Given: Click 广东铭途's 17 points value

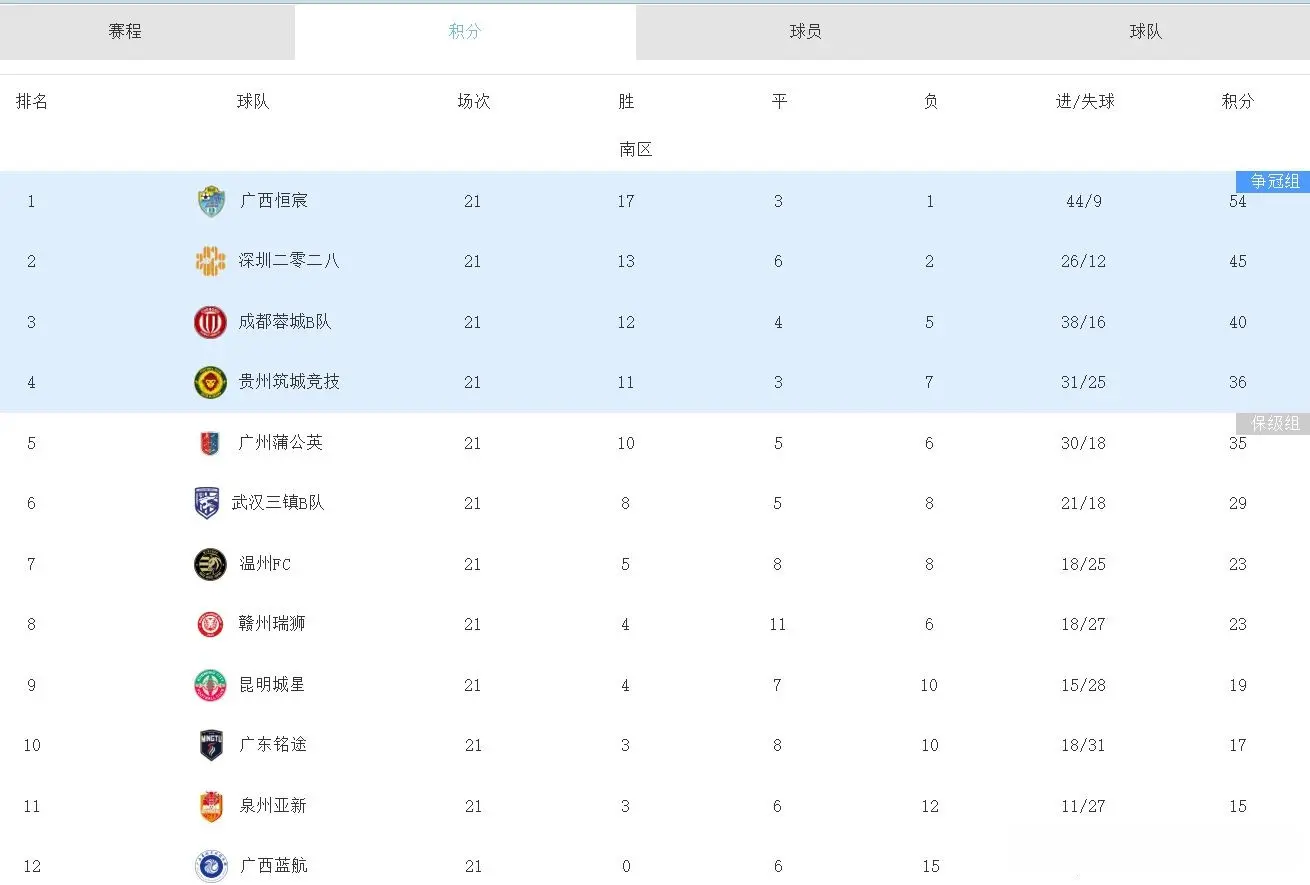Looking at the screenshot, I should click(1238, 746).
